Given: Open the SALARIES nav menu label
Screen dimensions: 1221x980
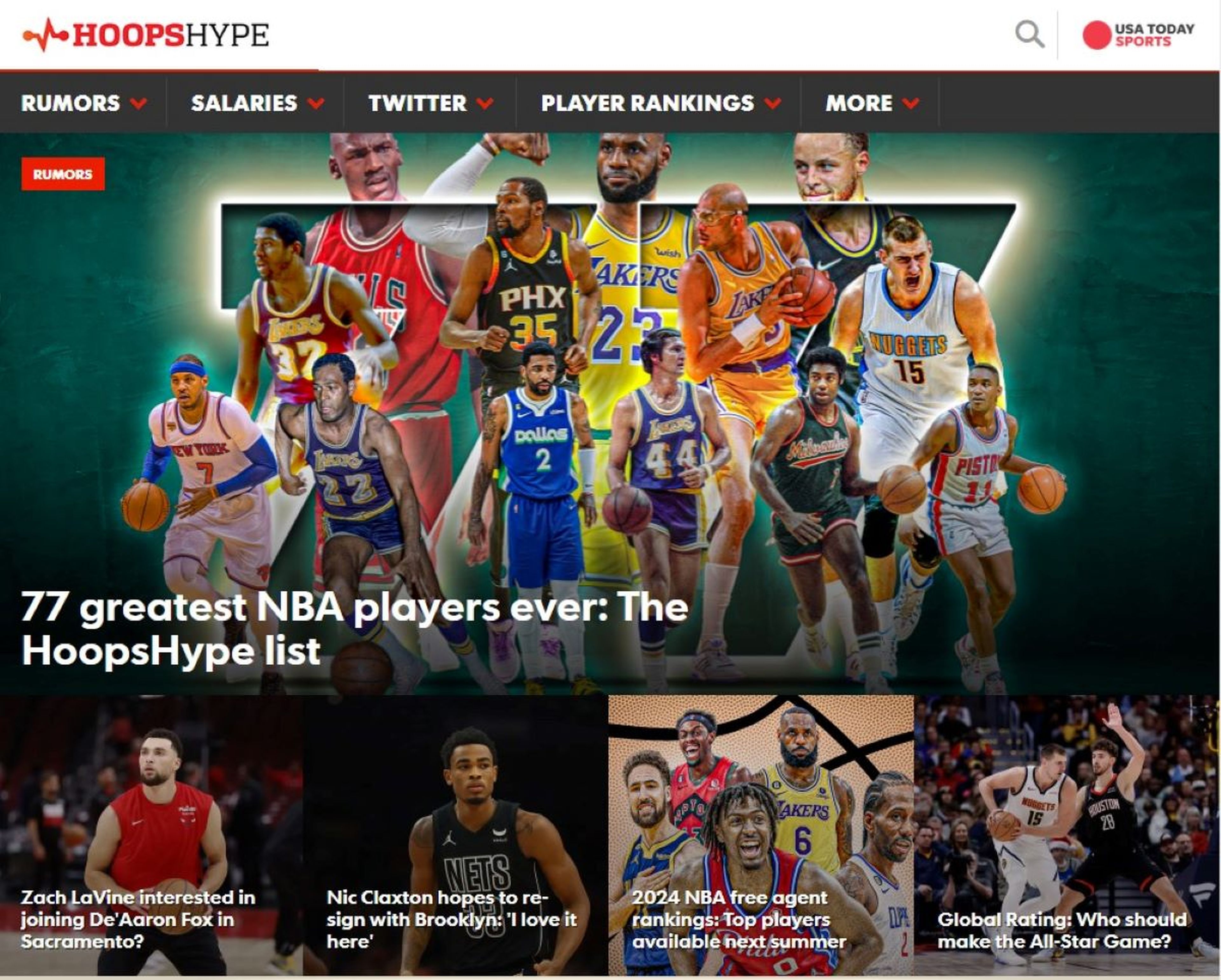Looking at the screenshot, I should [244, 103].
